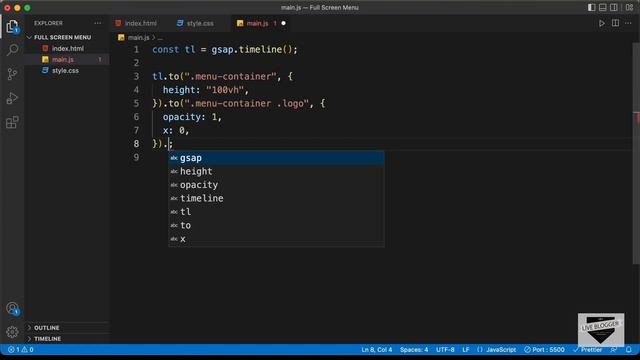Viewport: 640px width, 360px height.
Task: Choose x from the suggestion list
Action: [x=276, y=239]
